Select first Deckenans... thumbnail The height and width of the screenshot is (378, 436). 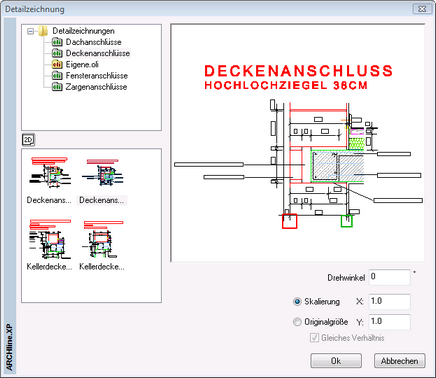[x=49, y=180]
